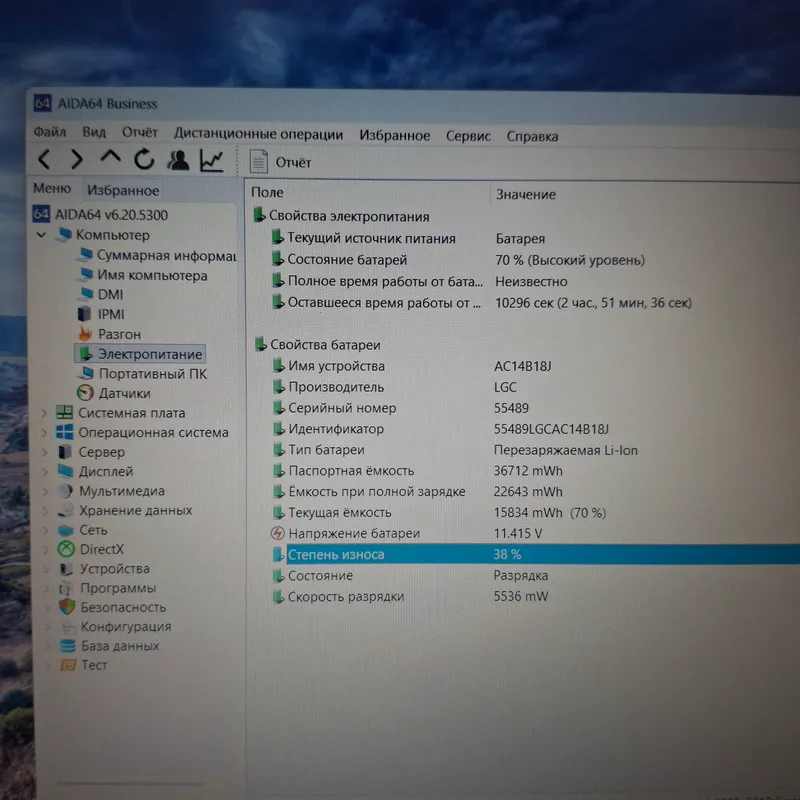800x800 pixels.
Task: Open the Сервис menu
Action: coord(468,136)
